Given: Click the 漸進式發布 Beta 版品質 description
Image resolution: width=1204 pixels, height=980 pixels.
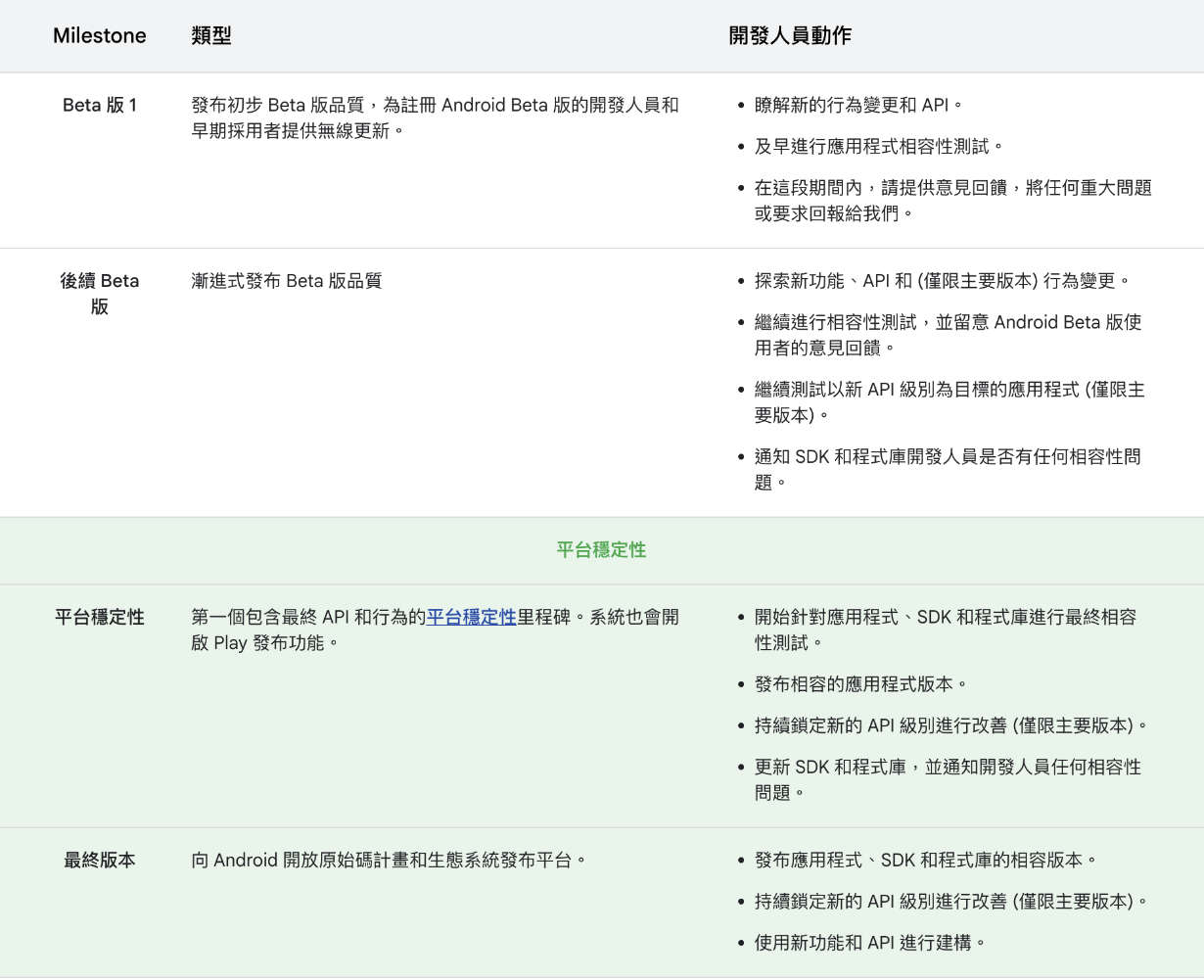Looking at the screenshot, I should (x=286, y=282).
